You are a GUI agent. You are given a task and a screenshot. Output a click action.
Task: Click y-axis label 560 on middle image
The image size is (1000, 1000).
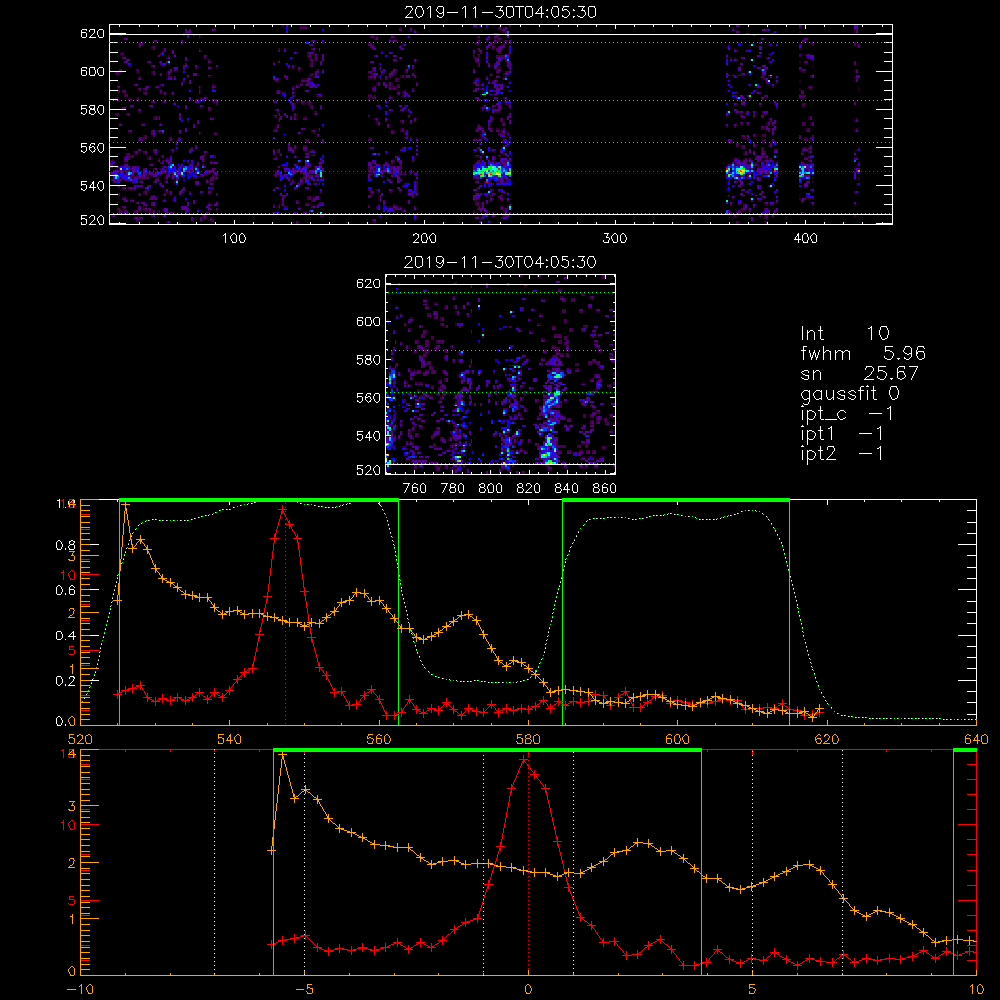368,398
